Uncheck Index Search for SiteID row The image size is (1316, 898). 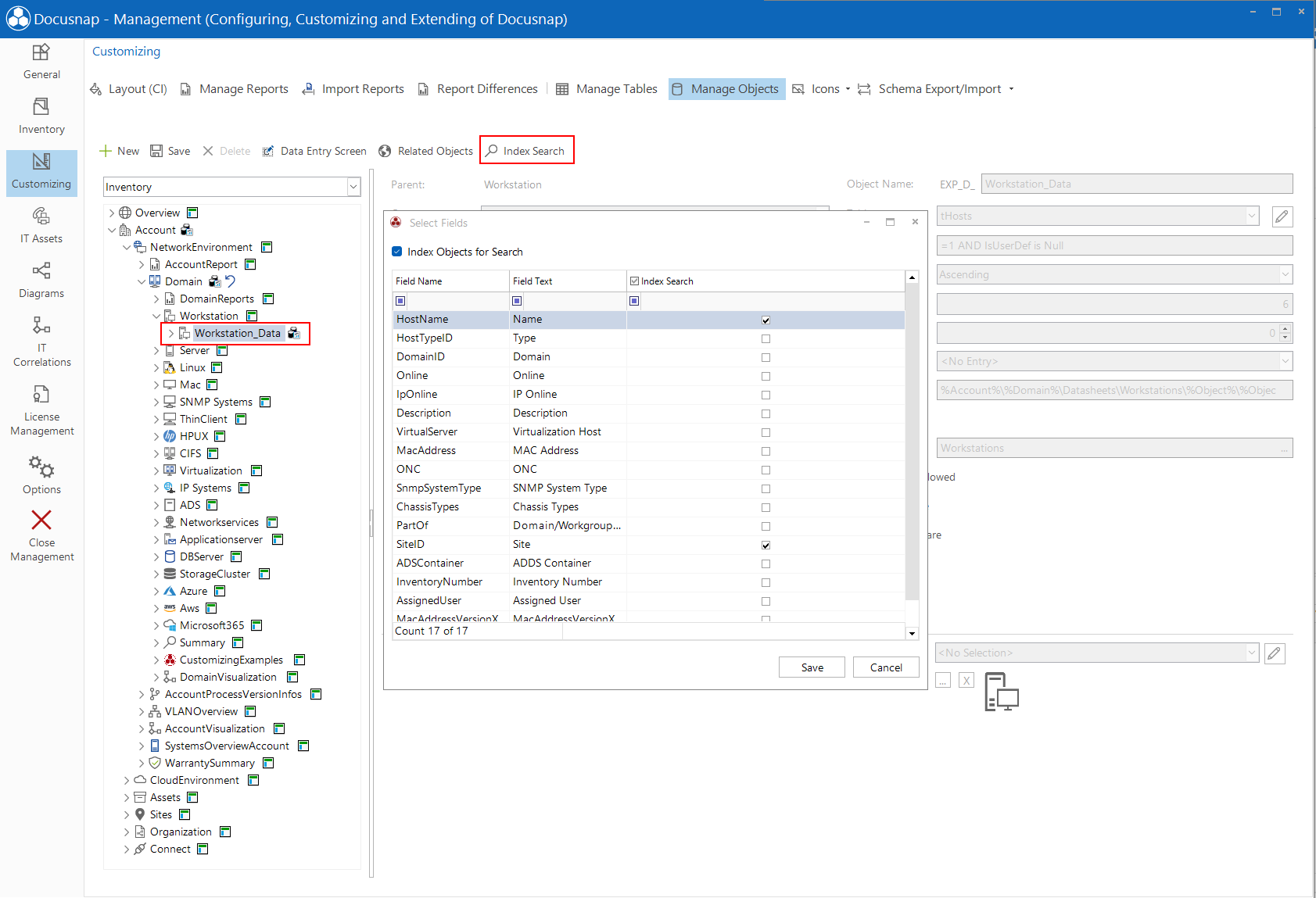(x=766, y=545)
